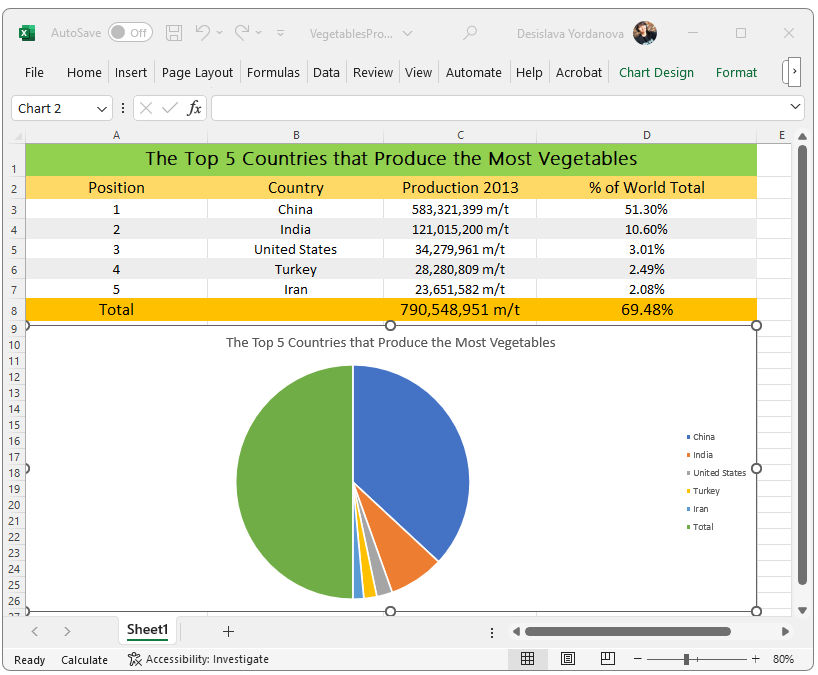The width and height of the screenshot is (818, 675).
Task: Click the Search icon in title bar
Action: (470, 32)
